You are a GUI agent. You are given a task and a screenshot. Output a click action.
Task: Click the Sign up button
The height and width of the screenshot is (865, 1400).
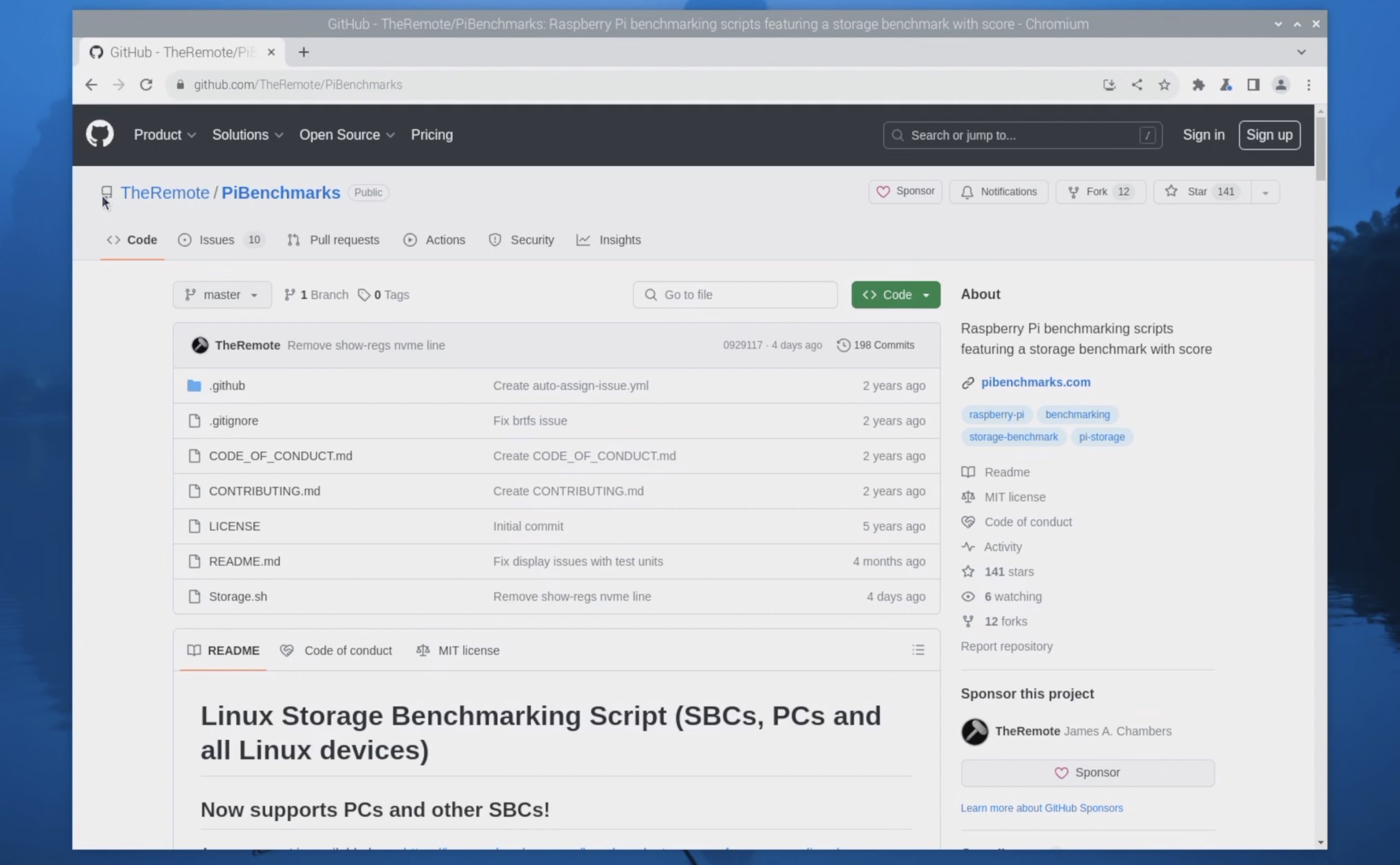pos(1269,135)
